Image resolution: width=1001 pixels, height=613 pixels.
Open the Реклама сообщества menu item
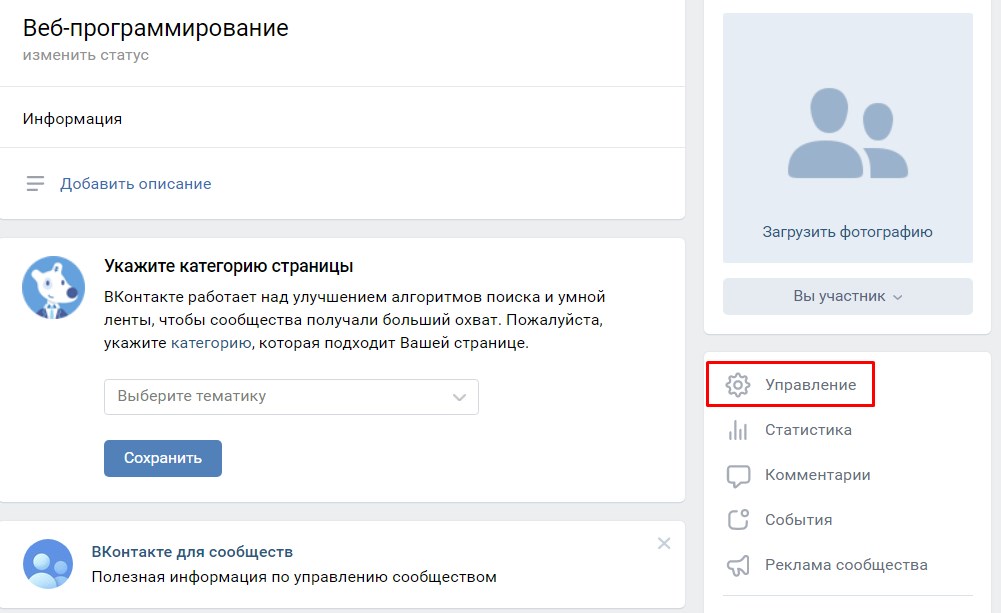[x=846, y=565]
